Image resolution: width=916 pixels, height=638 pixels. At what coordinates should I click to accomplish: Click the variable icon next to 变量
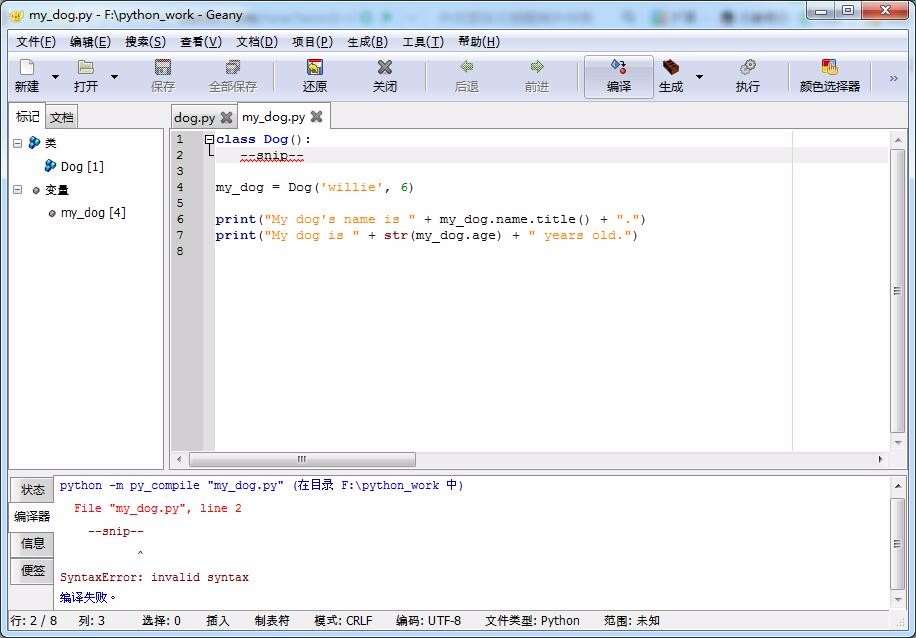[36, 190]
